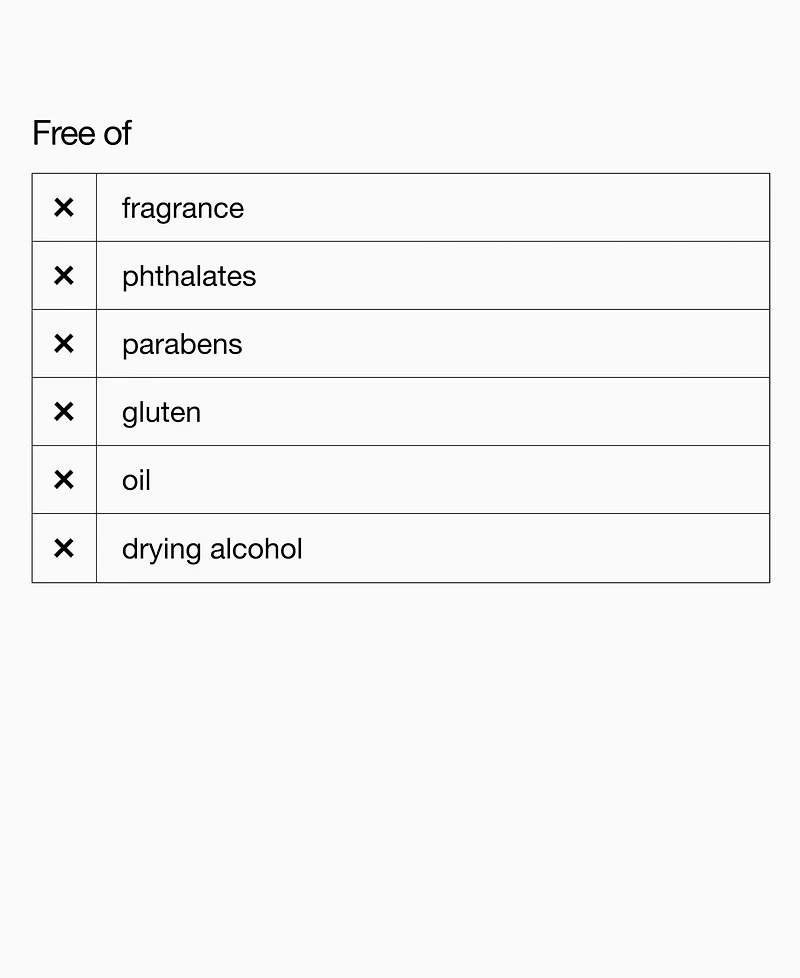800x978 pixels.
Task: Click the X icon beside oil
Action: point(64,480)
